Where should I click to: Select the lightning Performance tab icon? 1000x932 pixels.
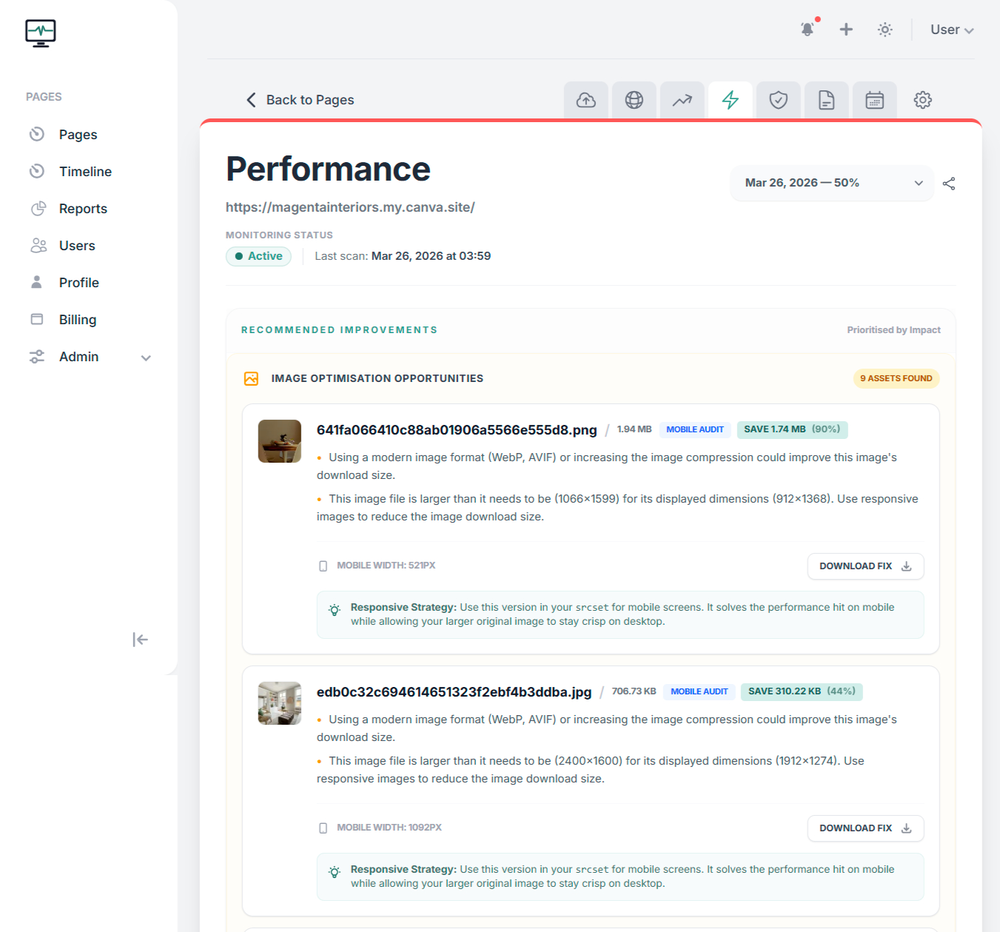[730, 99]
